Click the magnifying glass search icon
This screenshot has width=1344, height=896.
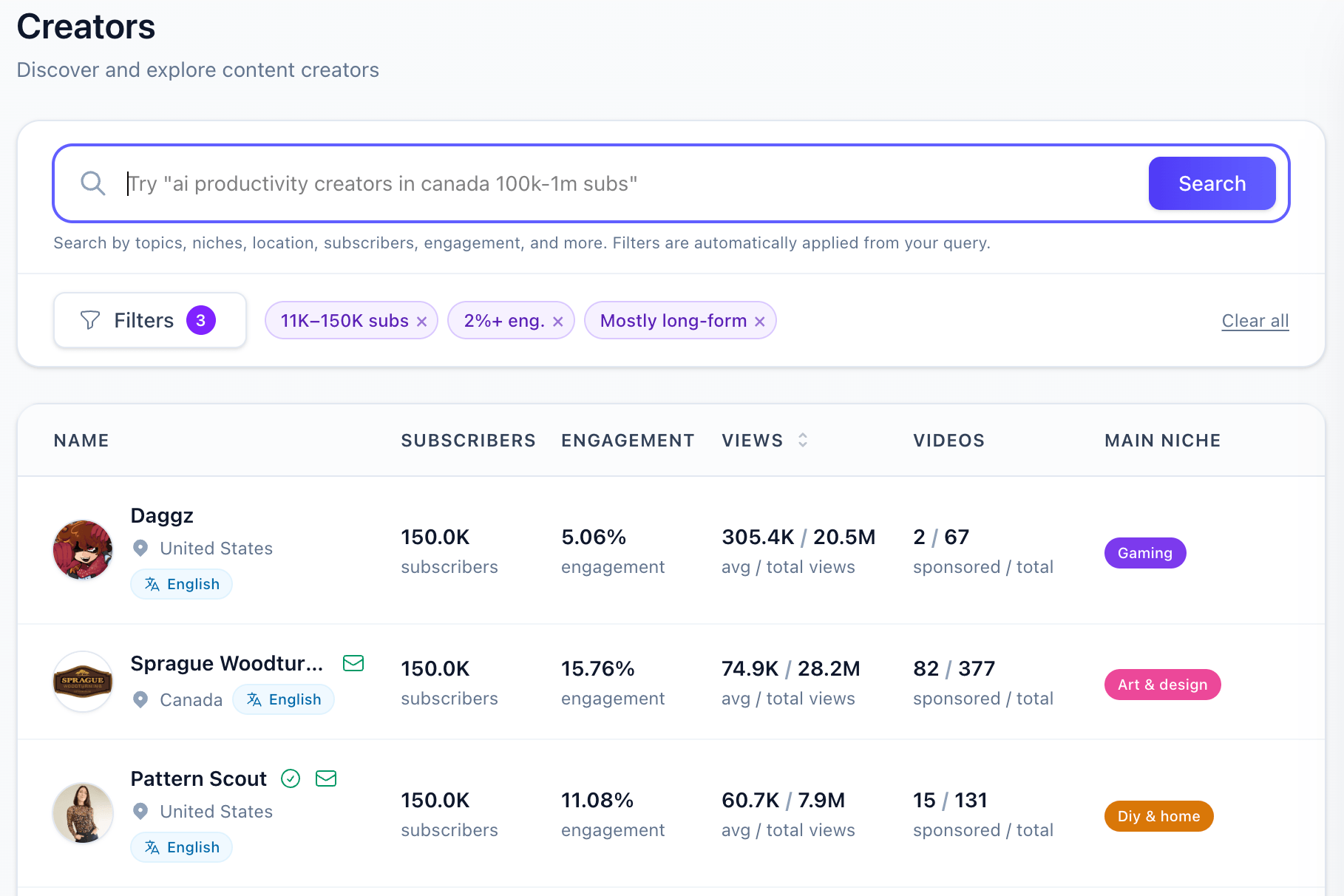pyautogui.click(x=93, y=183)
